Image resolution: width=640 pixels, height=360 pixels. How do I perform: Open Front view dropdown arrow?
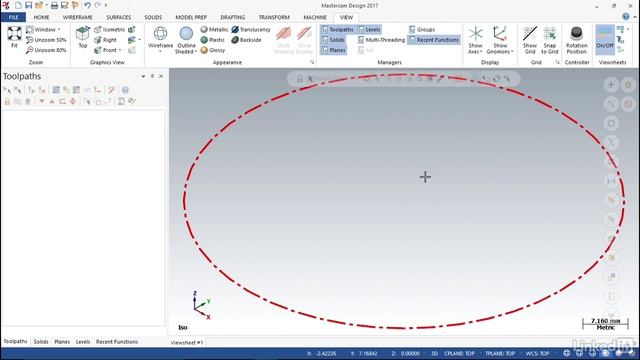tap(120, 50)
